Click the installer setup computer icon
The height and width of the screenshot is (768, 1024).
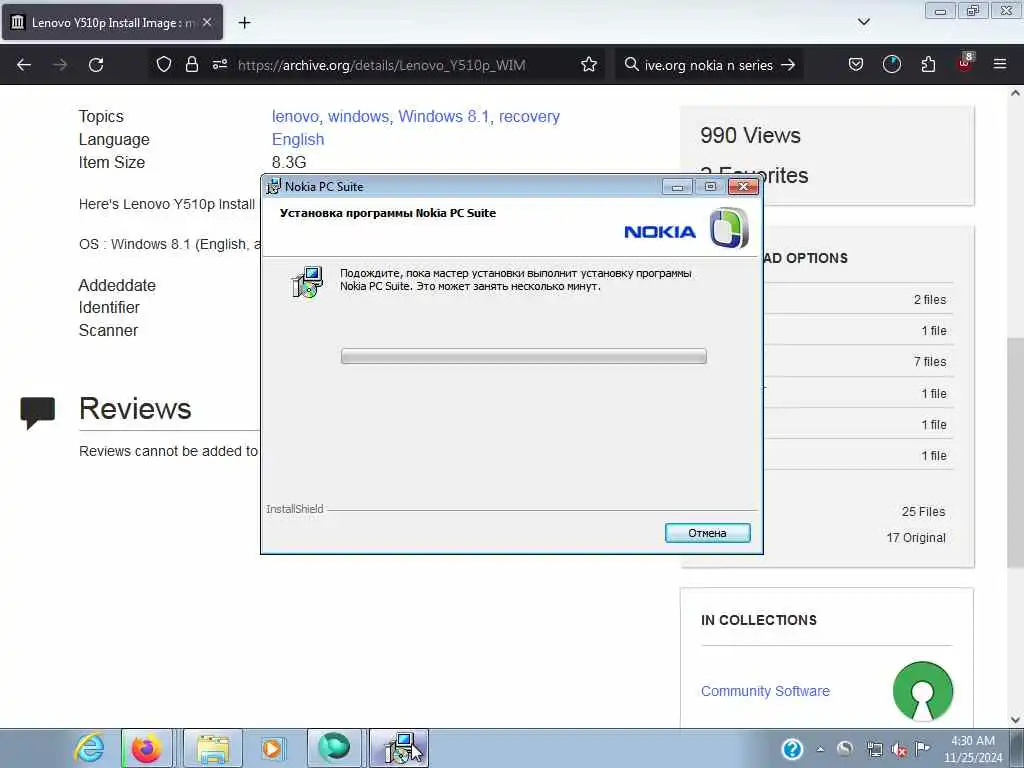coord(307,282)
